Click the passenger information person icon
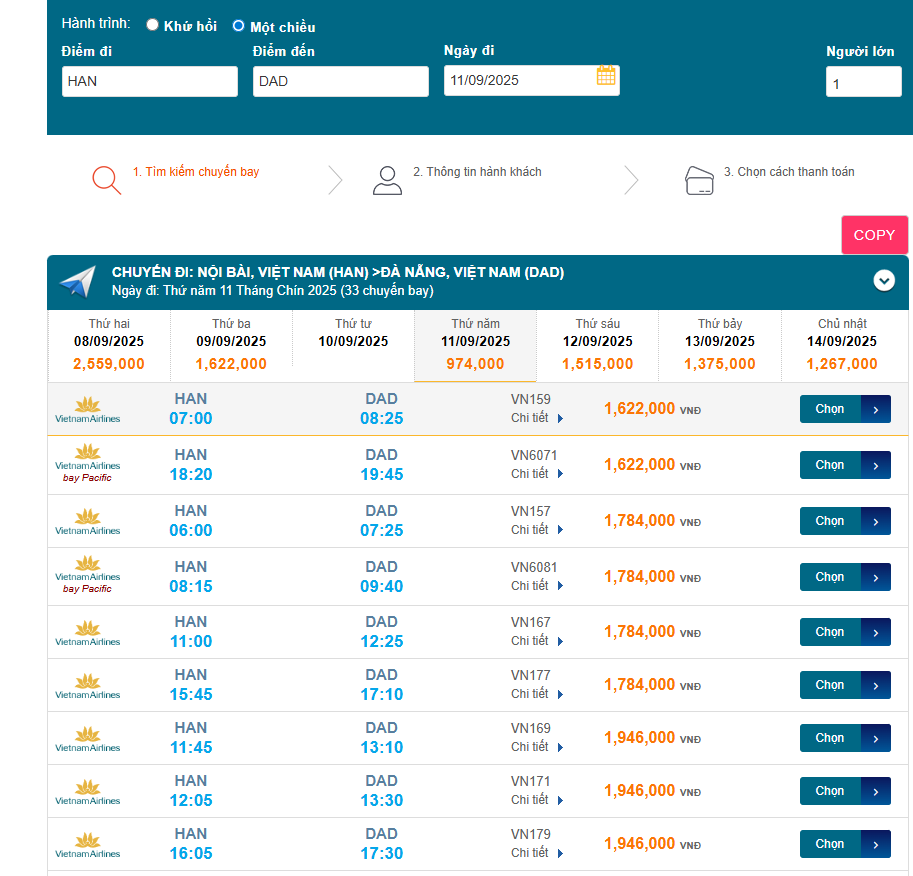 [x=386, y=180]
